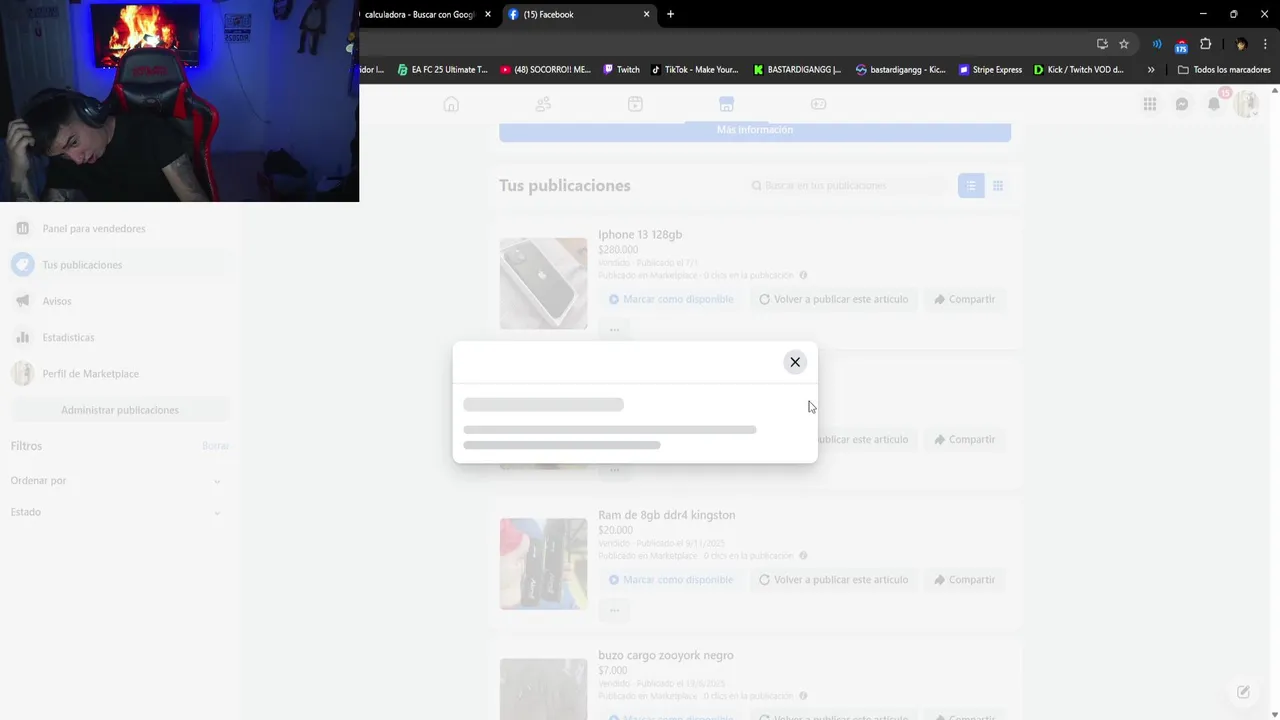Mark Ram de 8gb ddr4 as disponible
Screen dimensions: 1280x720
(x=671, y=580)
